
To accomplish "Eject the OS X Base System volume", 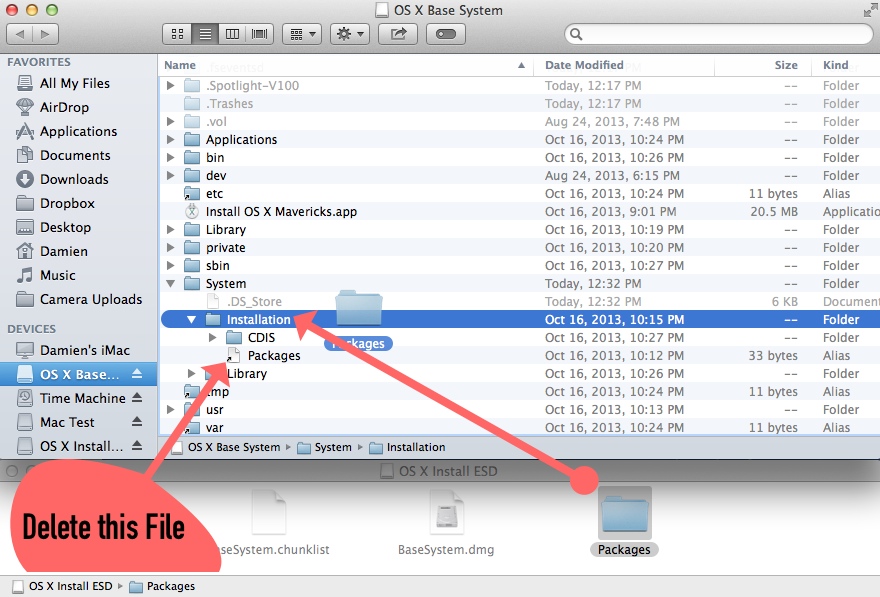I will (137, 374).
